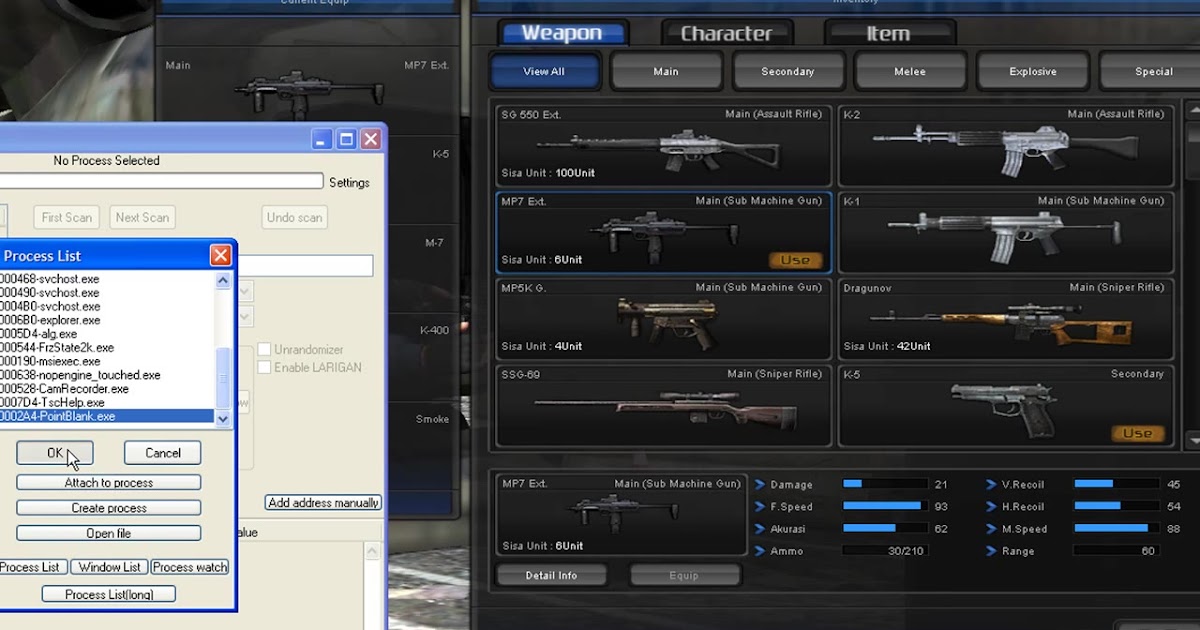This screenshot has height=630, width=1200.
Task: Click the address list scrollbar up arrow
Action: 372,552
